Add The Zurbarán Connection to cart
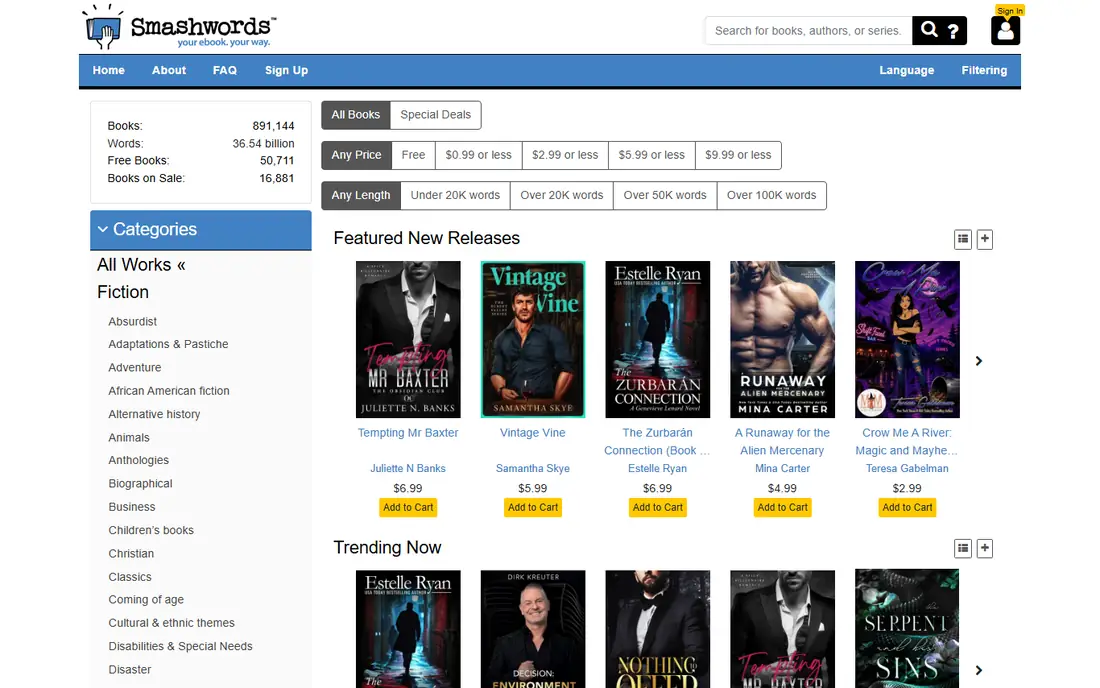 (x=657, y=508)
